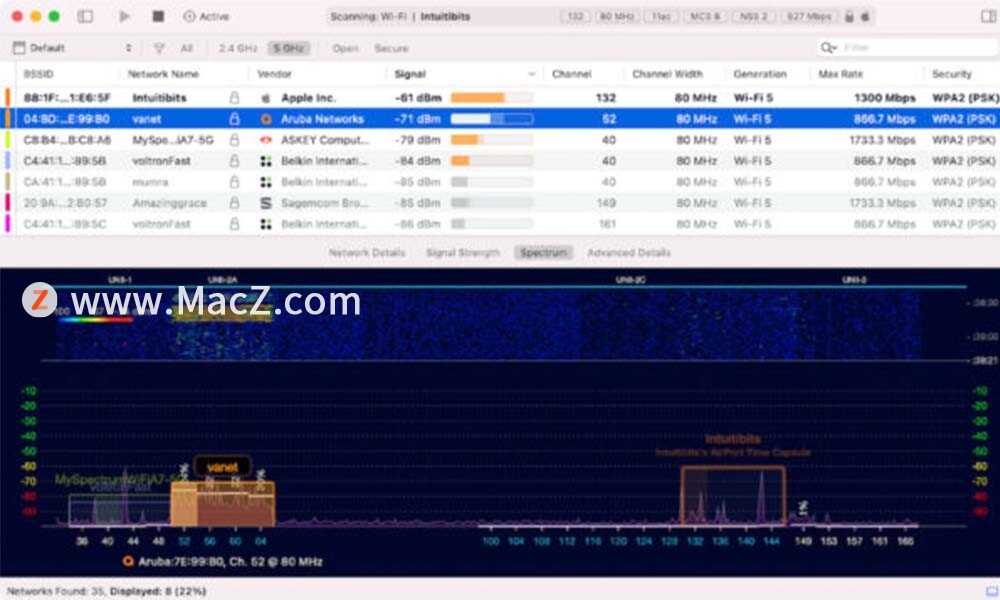1000x600 pixels.
Task: Show All bands filter
Action: 186,48
